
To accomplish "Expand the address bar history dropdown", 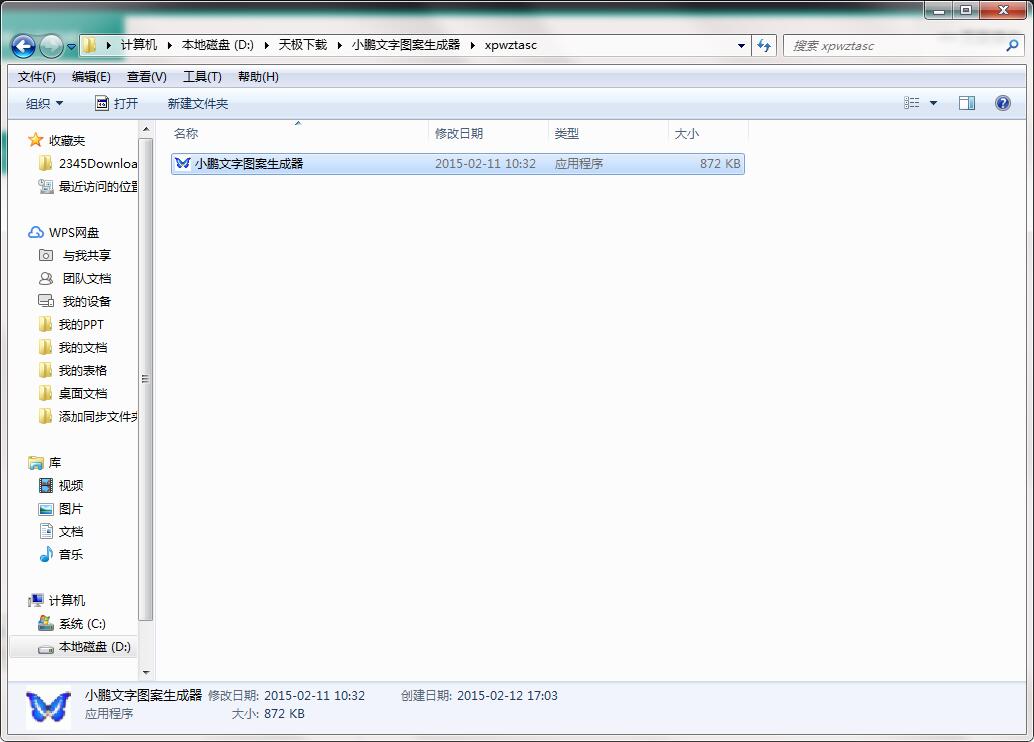I will click(x=740, y=45).
